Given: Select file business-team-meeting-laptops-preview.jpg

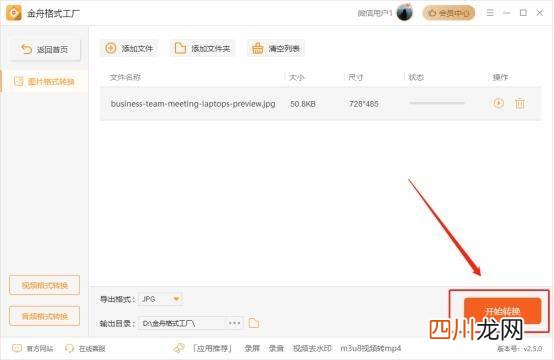Looking at the screenshot, I should point(193,104).
